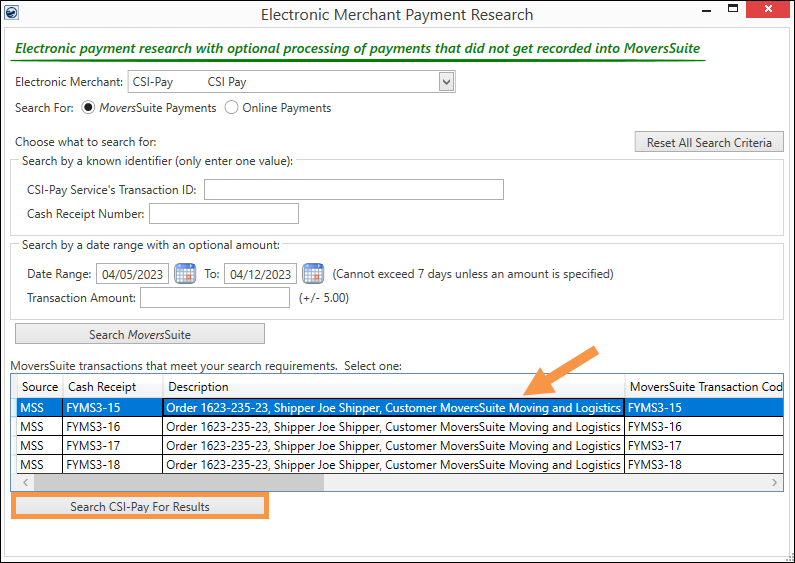Focus the CSI-Pay Service's Transaction ID field
This screenshot has width=795, height=563.
(354, 189)
